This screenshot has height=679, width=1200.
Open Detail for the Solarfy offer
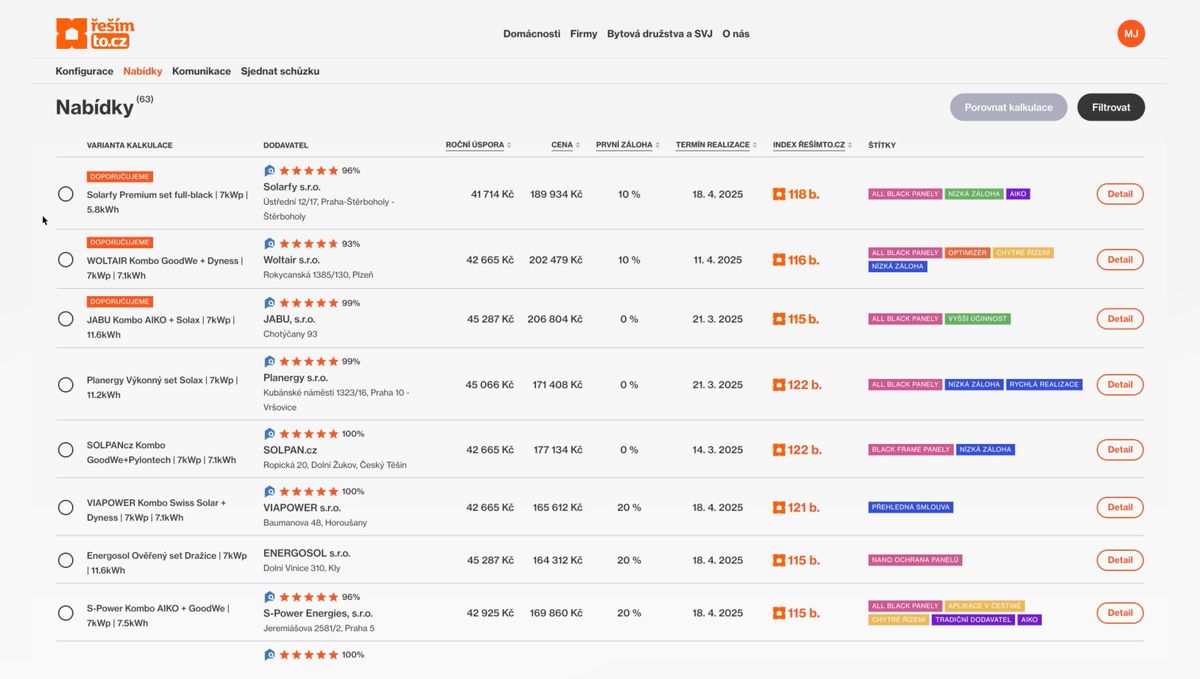1120,194
